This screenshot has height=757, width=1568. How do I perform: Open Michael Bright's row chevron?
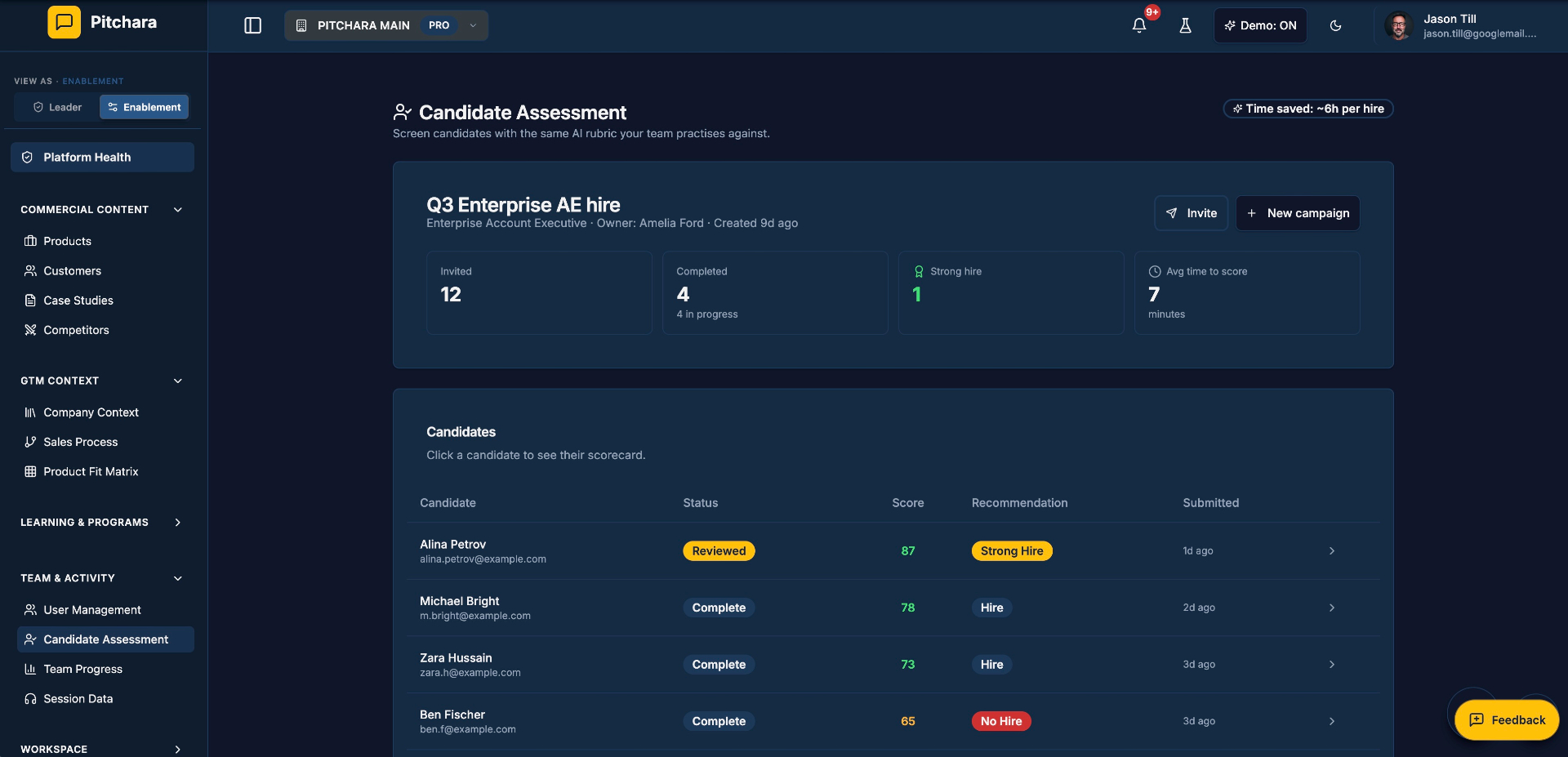(x=1332, y=608)
